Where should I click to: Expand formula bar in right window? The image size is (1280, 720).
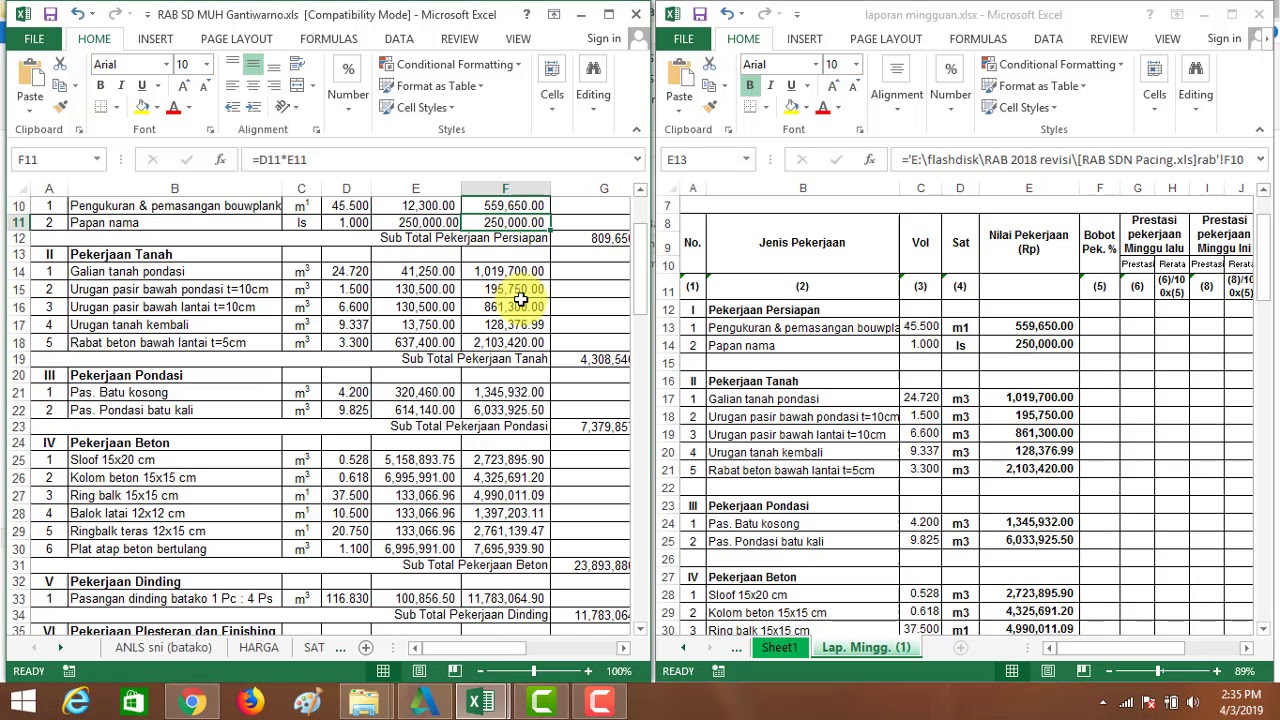tap(1260, 159)
